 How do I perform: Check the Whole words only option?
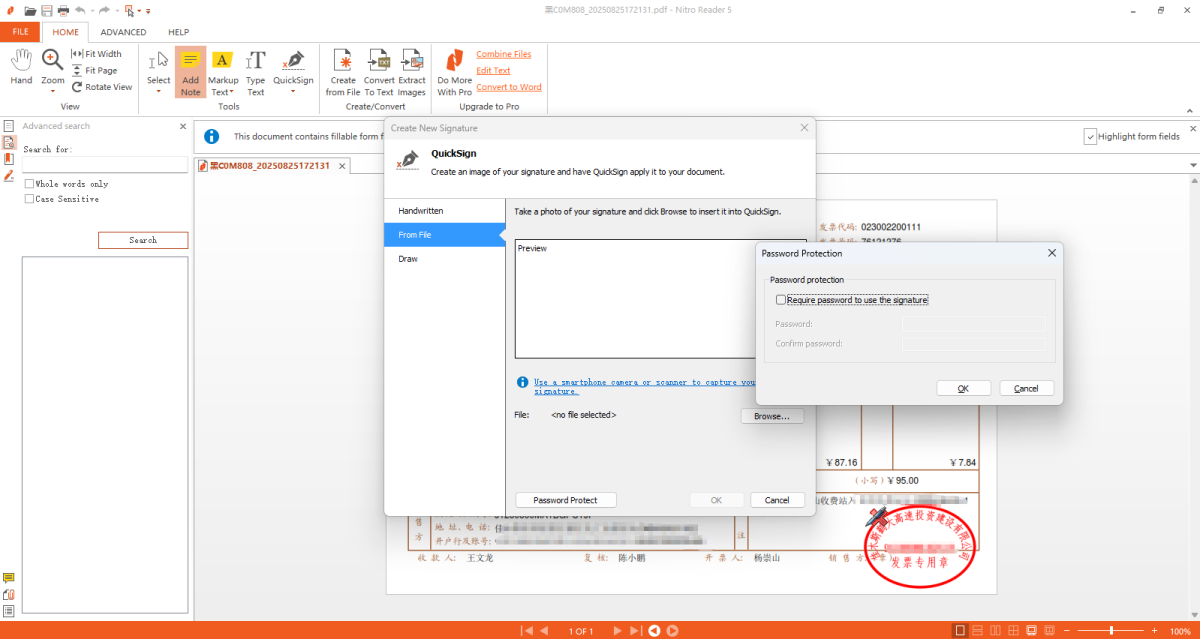[x=30, y=184]
